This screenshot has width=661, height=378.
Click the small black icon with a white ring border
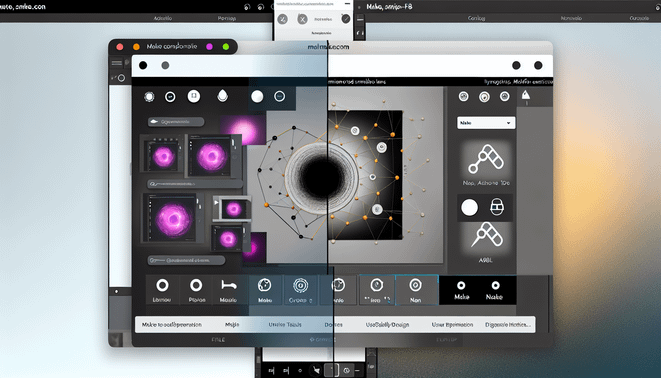(x=170, y=97)
